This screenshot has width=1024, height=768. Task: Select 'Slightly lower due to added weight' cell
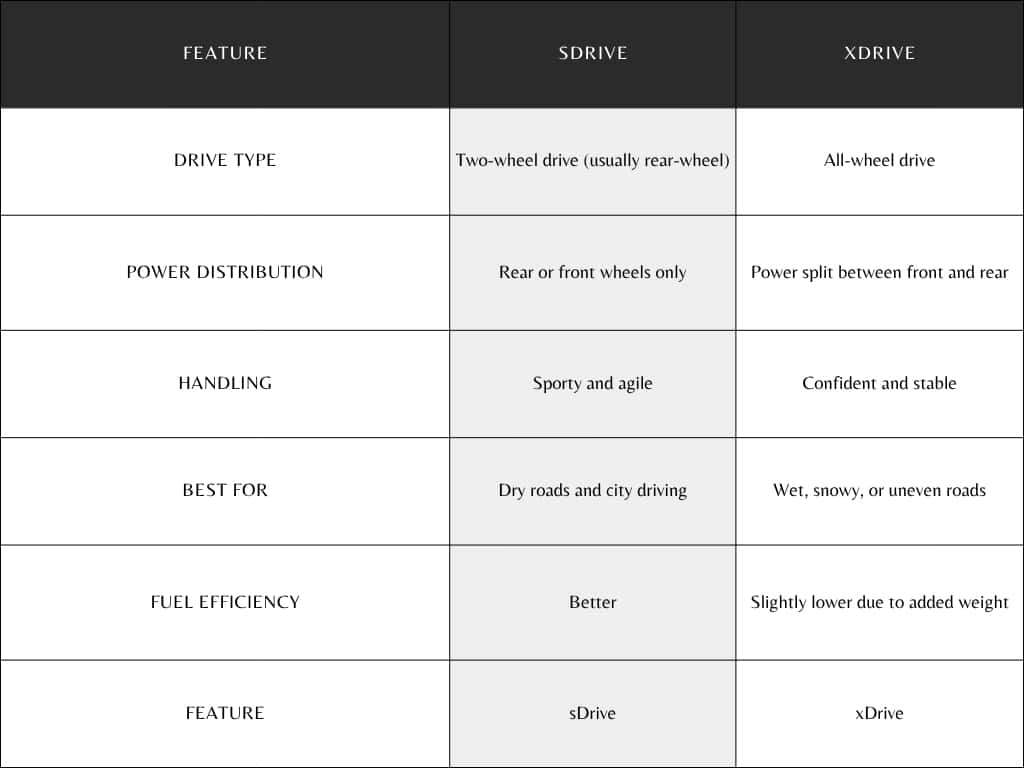coord(879,602)
